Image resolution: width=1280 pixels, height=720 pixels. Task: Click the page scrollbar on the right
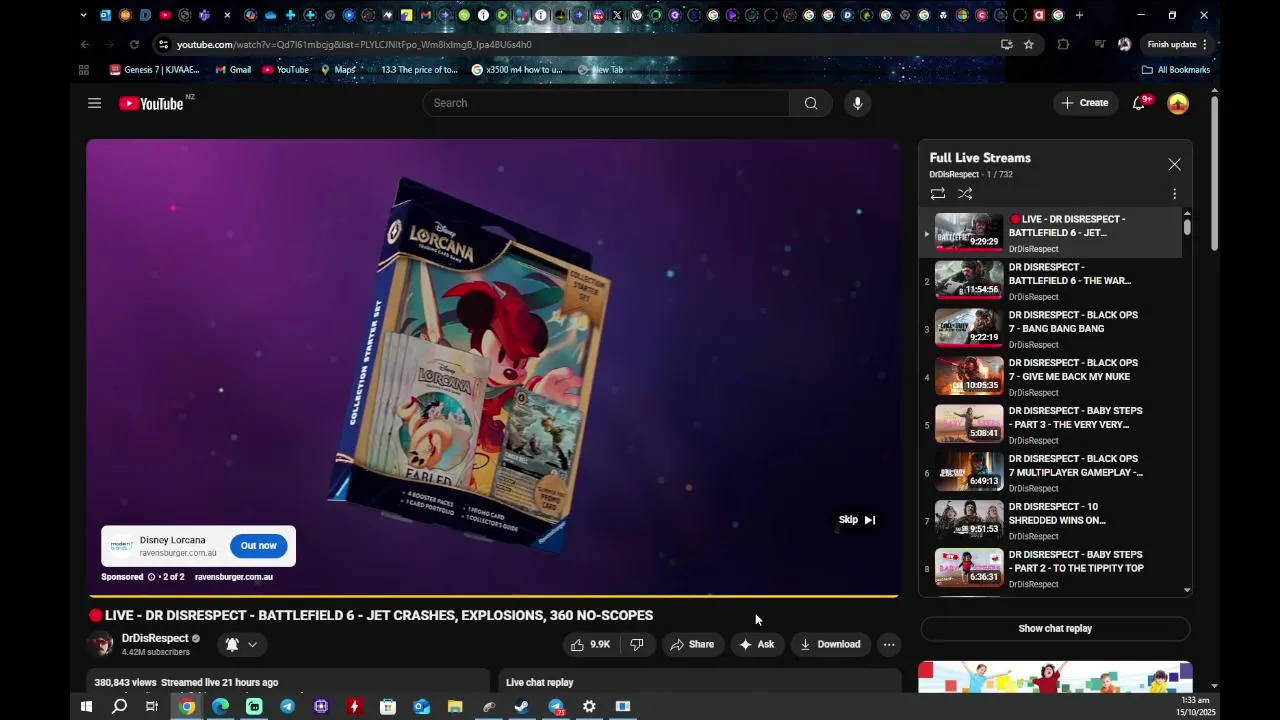[1214, 175]
